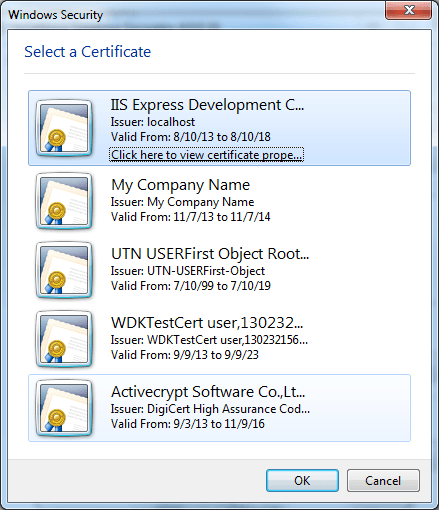Click 'Valid From: 11/7/13 to 11/7/14' text

[x=190, y=217]
